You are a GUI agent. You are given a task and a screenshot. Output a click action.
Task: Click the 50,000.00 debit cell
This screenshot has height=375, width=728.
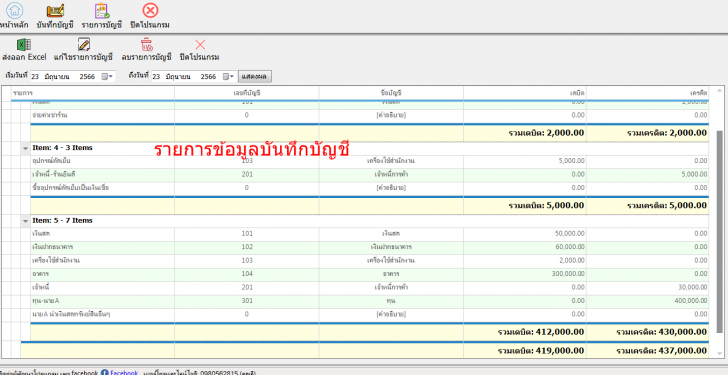pos(525,233)
